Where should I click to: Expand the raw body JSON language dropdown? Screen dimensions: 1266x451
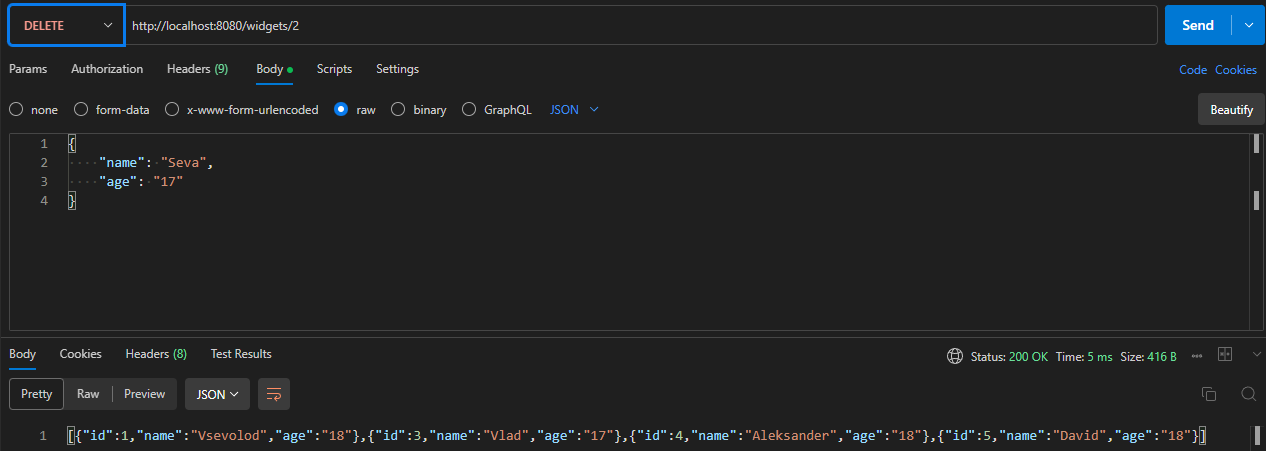pos(575,110)
